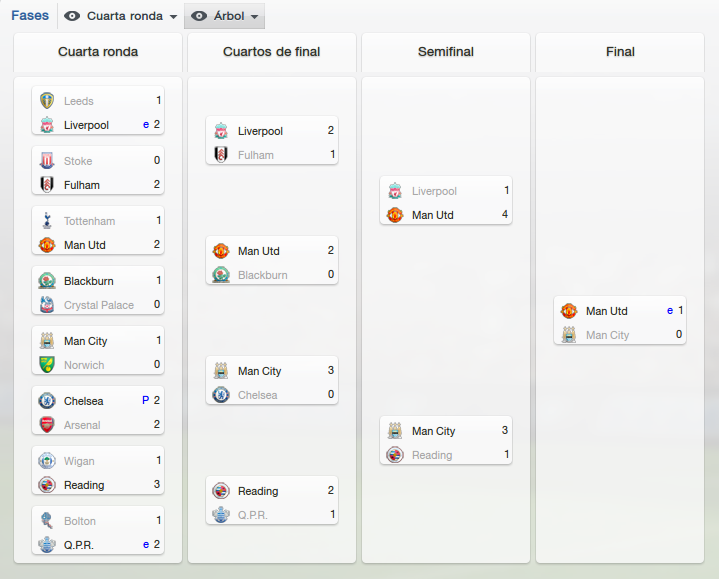
Task: Toggle the eye icon beside Cuarta ronda
Action: [72, 16]
